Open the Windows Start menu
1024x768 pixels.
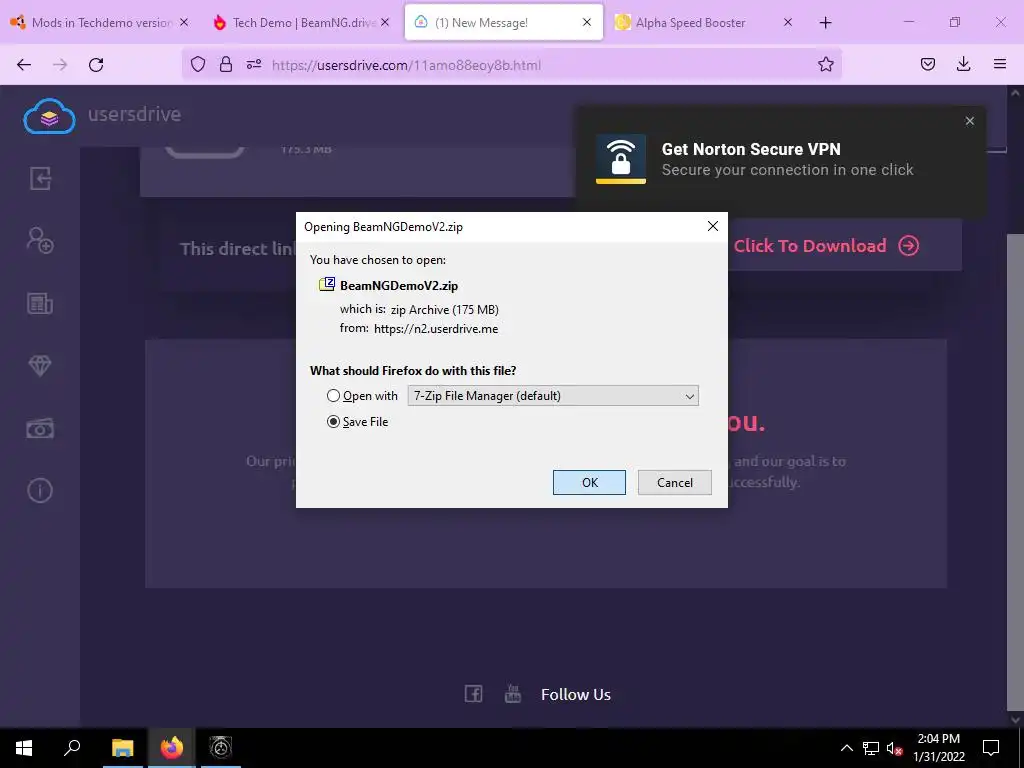24,747
